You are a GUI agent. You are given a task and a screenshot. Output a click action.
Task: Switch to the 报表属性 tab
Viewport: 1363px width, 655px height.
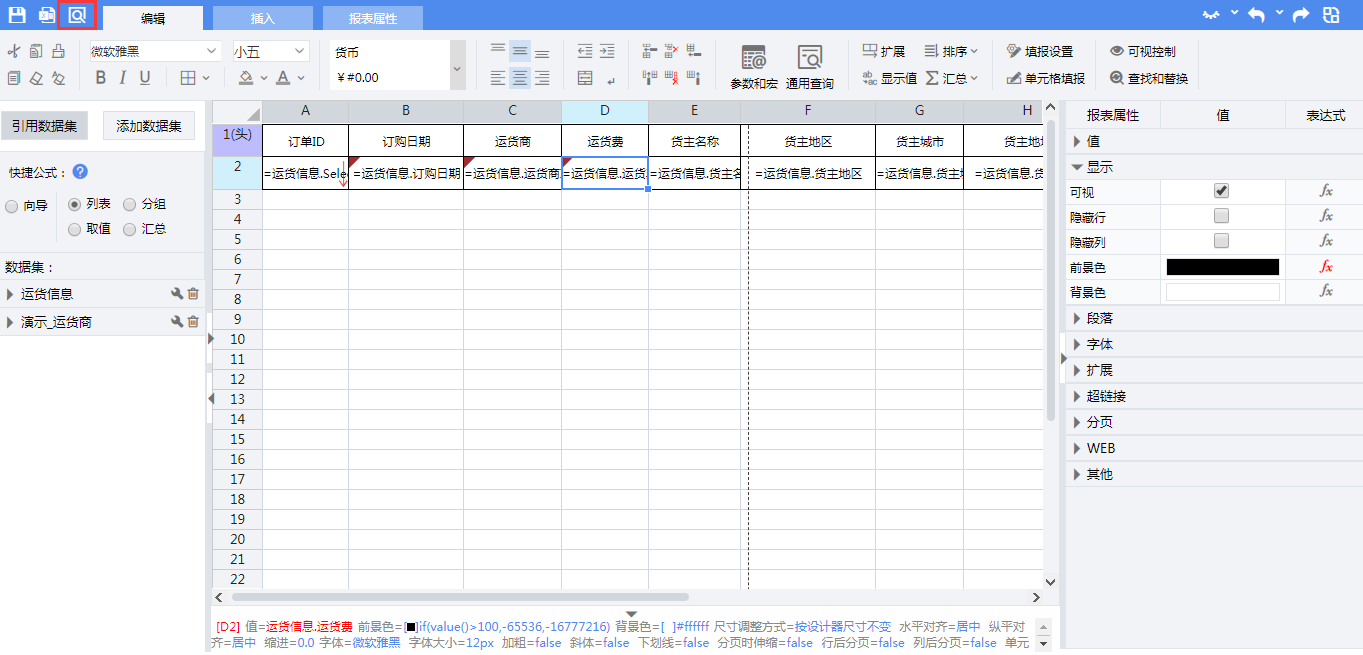pos(372,18)
